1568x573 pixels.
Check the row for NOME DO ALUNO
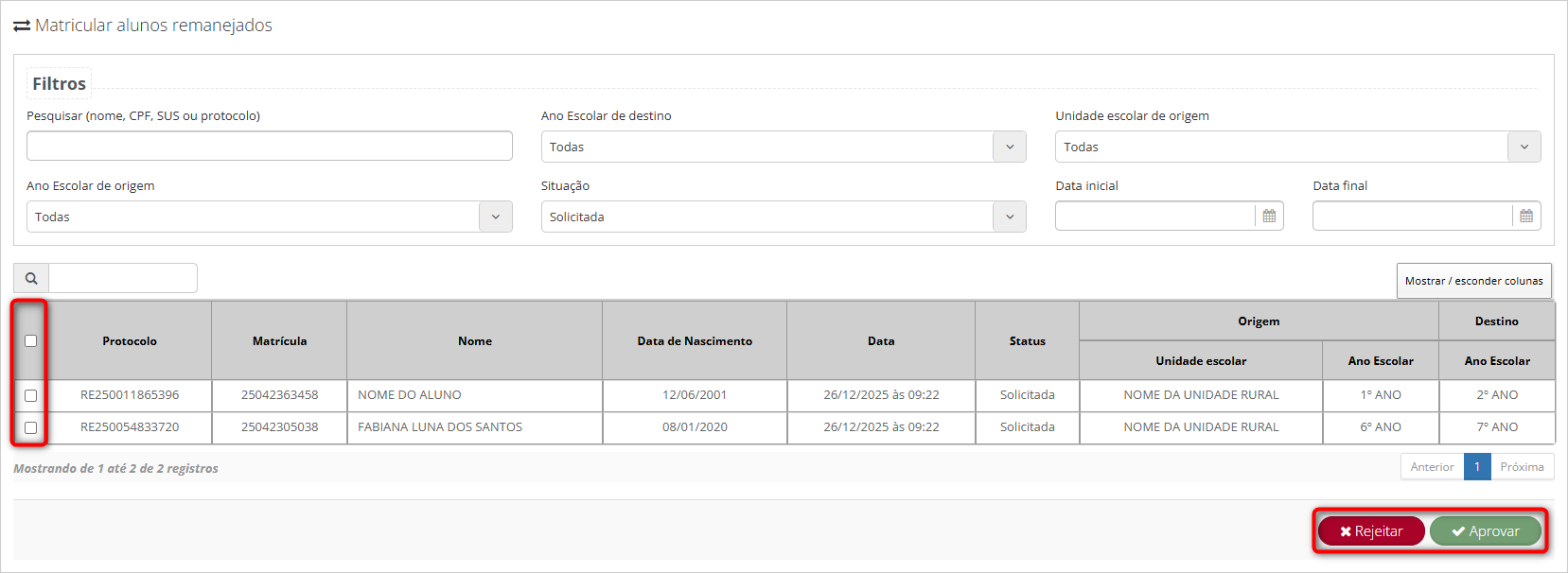(31, 395)
